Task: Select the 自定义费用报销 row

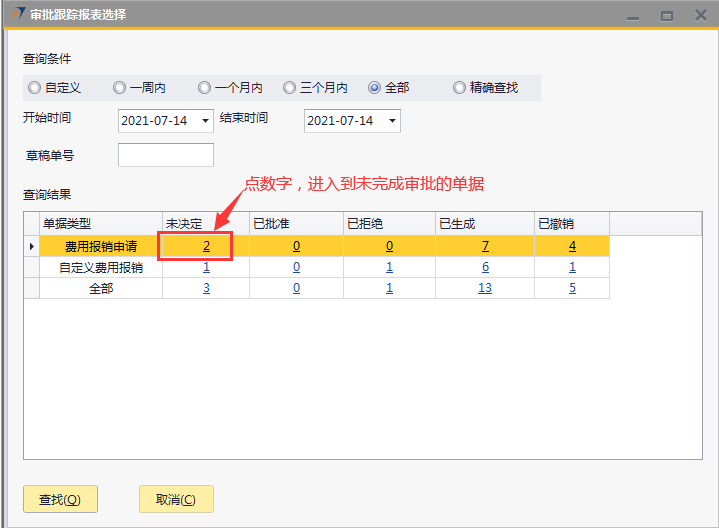Action: click(100, 267)
